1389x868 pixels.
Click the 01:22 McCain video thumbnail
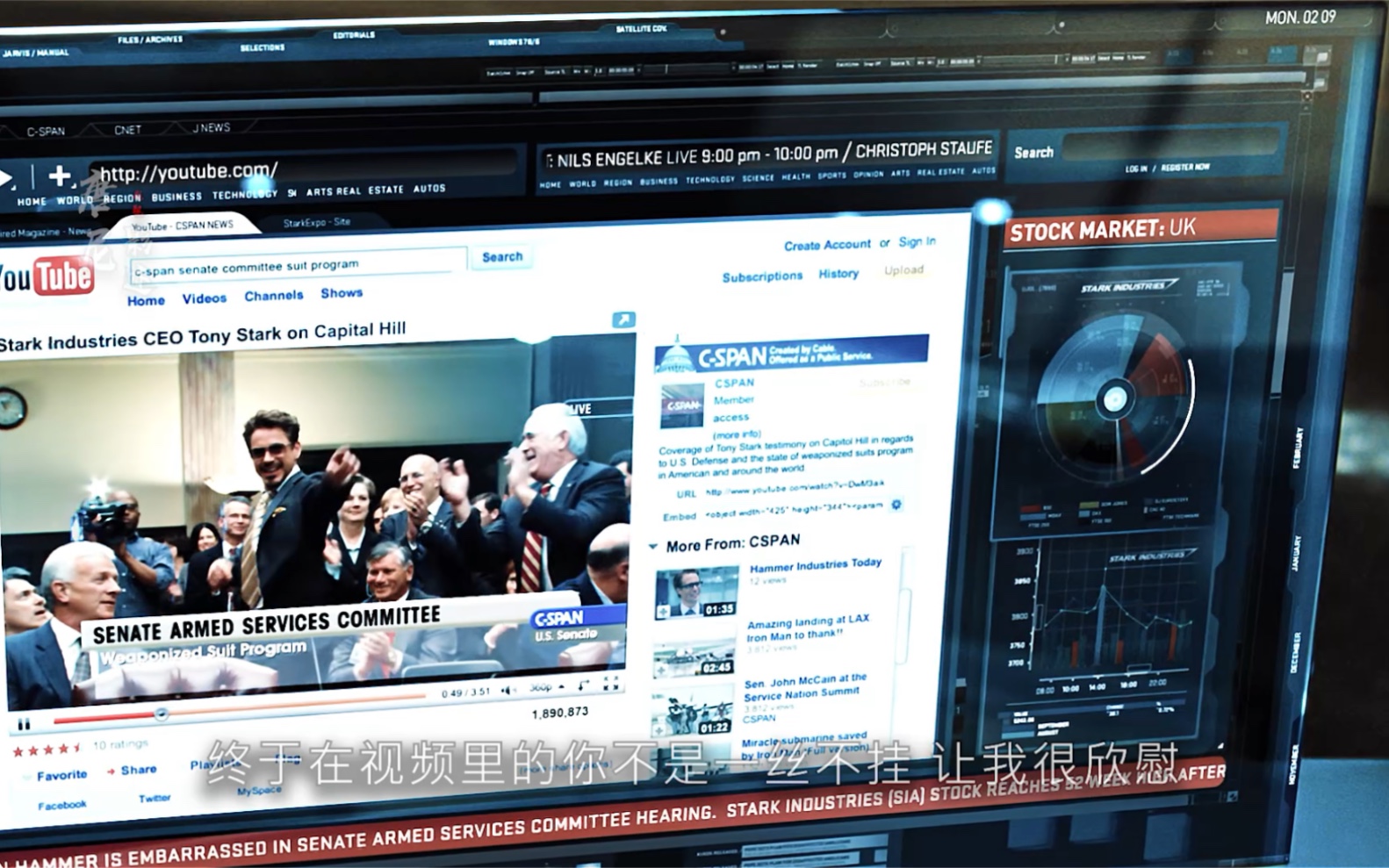pos(691,712)
